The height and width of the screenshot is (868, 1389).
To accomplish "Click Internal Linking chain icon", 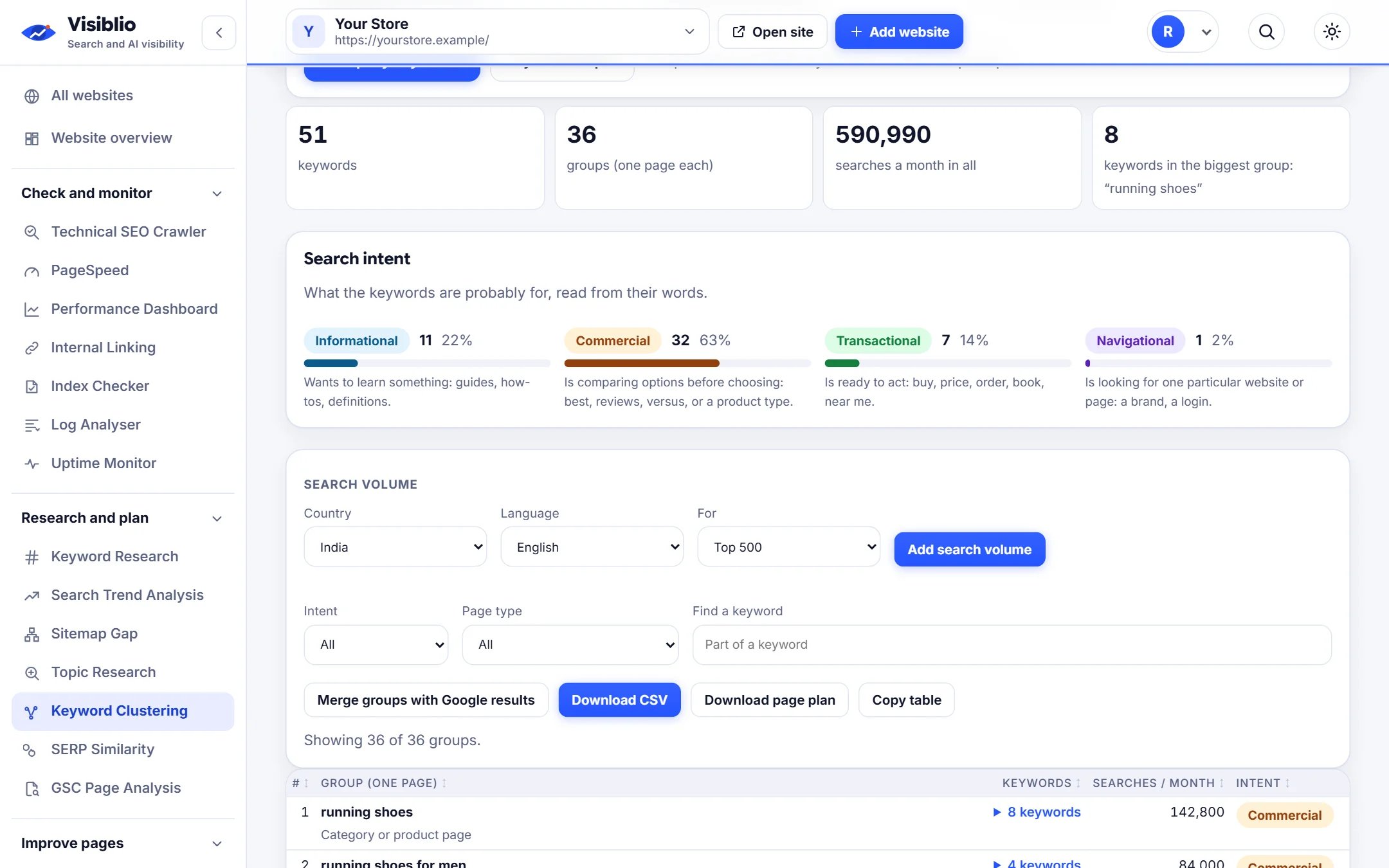I will [32, 348].
